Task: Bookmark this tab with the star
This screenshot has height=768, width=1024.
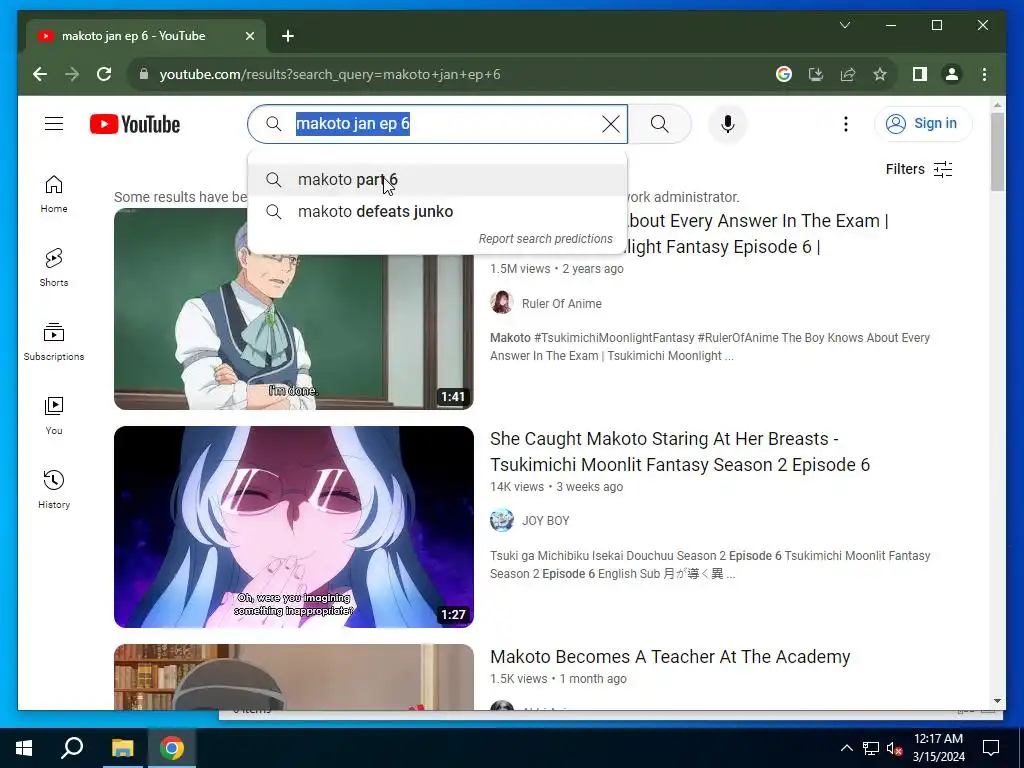Action: 880,74
